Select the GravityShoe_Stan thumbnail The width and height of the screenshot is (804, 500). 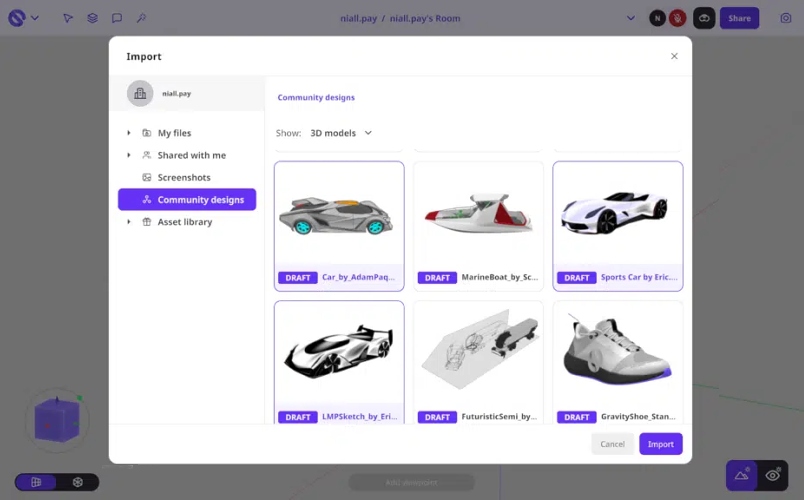(x=618, y=362)
